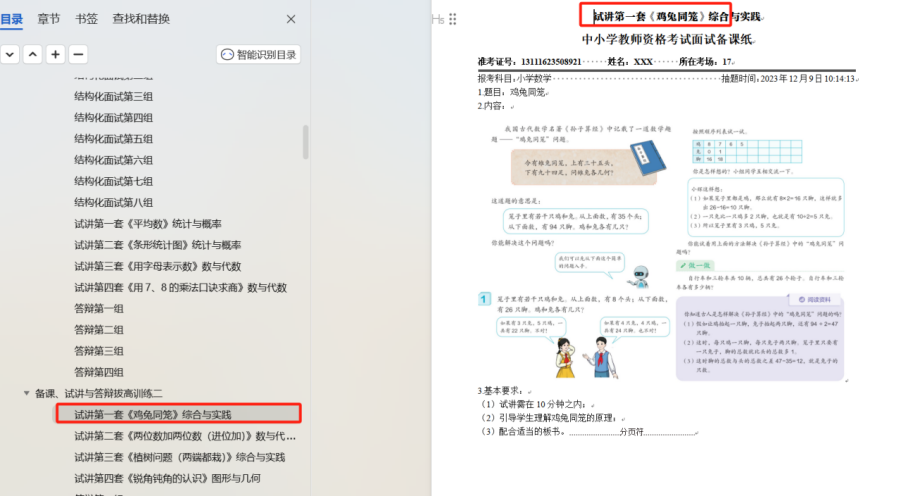
Task: Switch to the 章节 tab
Action: 49,19
